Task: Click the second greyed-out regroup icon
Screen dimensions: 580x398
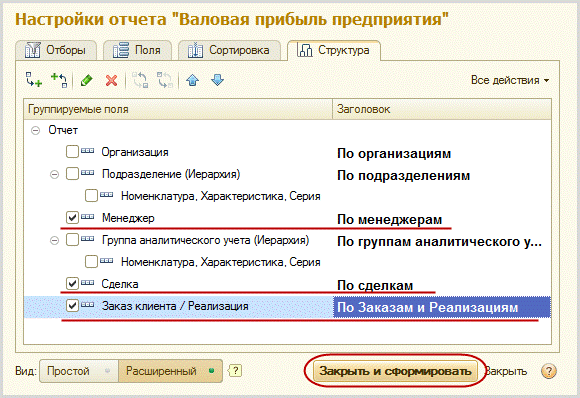Action: coord(165,80)
